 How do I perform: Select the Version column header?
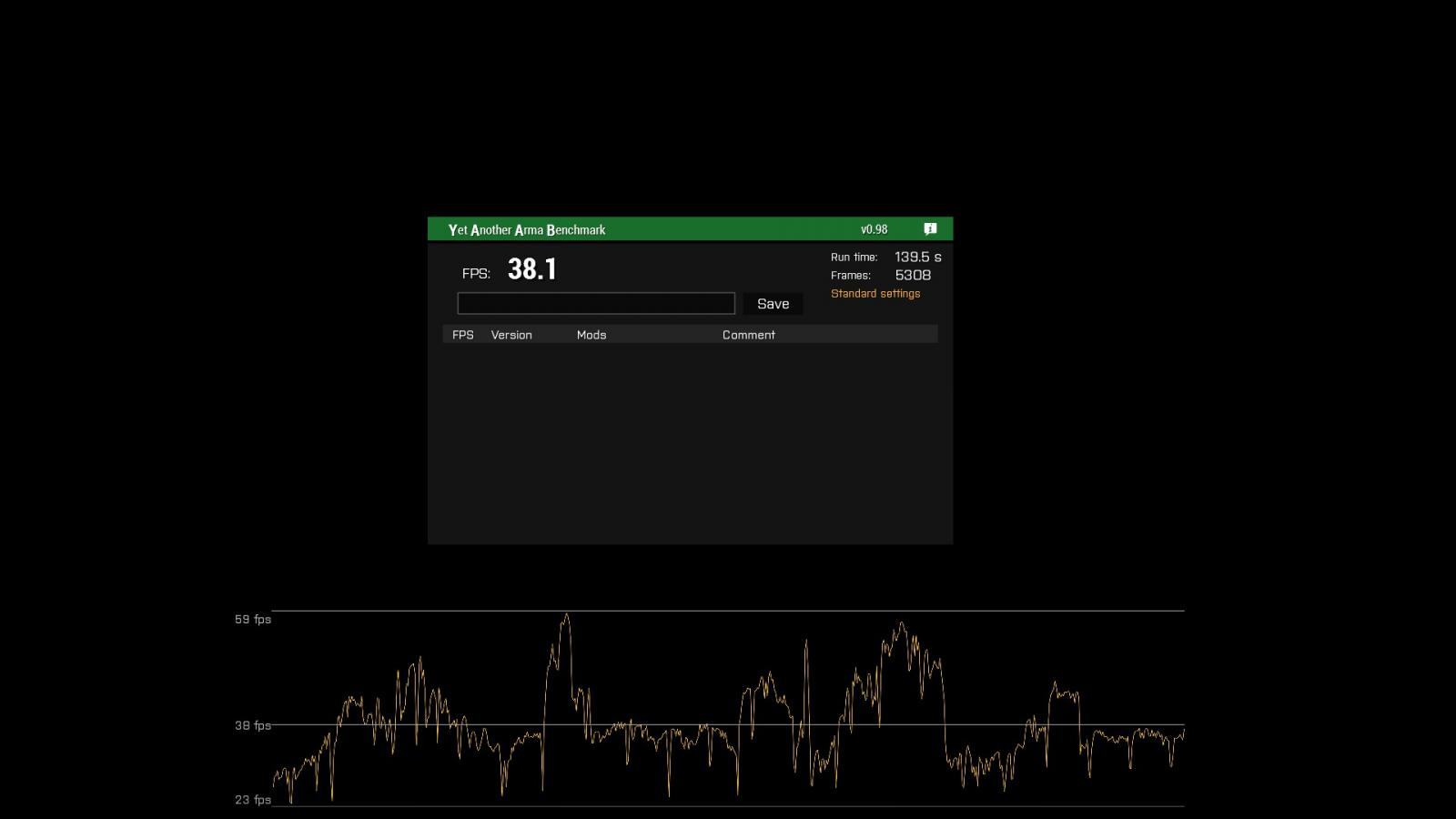(511, 335)
